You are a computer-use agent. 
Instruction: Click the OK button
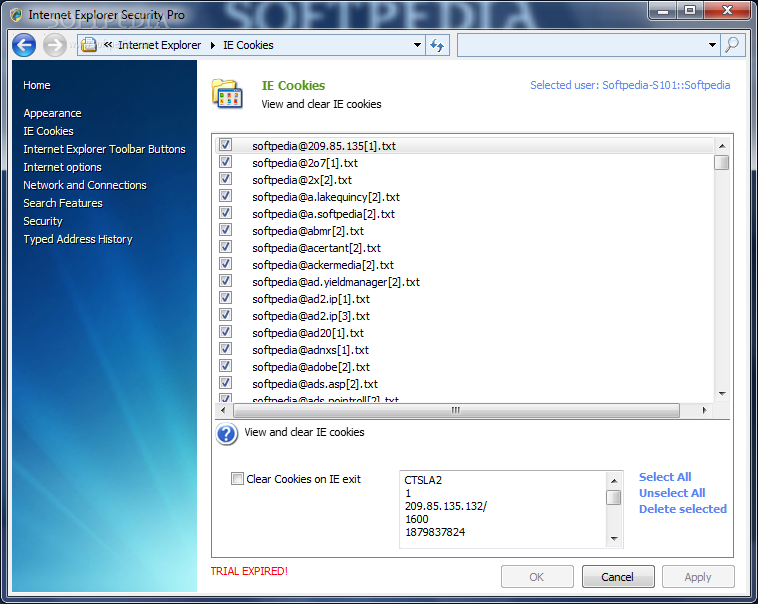click(x=537, y=576)
